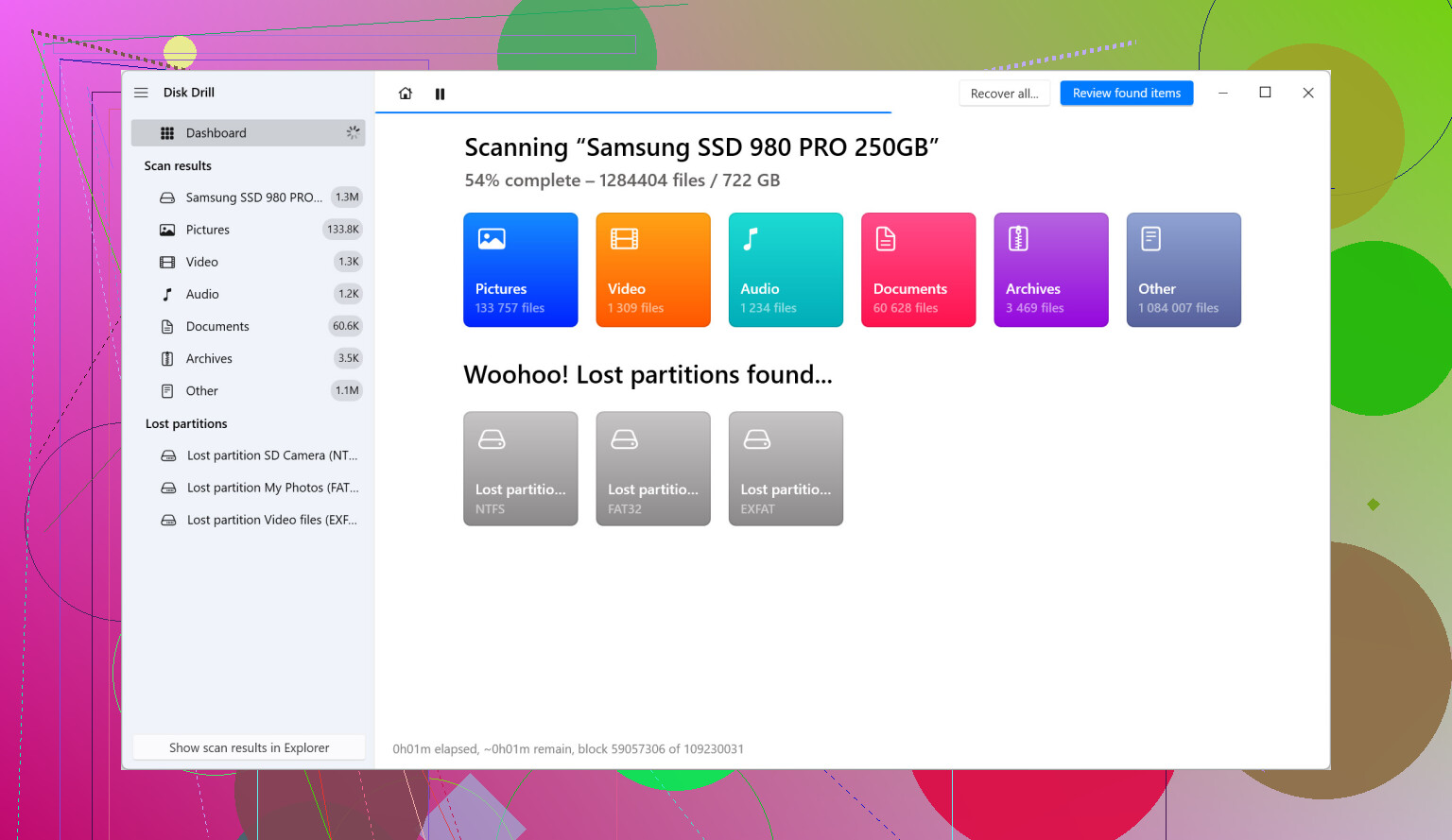
Task: Click the Recover all... button
Action: (1004, 94)
